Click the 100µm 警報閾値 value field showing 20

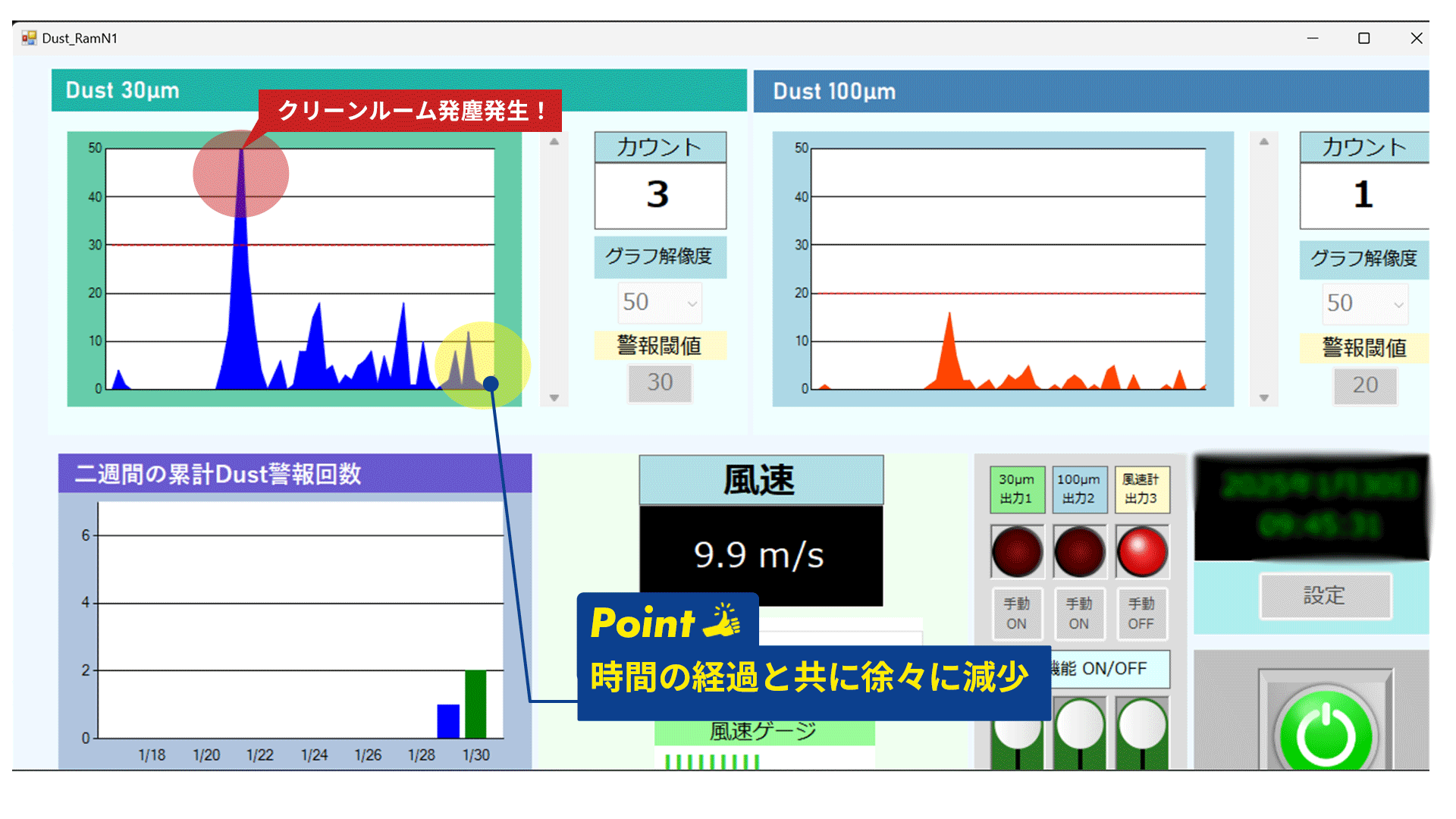(1365, 384)
